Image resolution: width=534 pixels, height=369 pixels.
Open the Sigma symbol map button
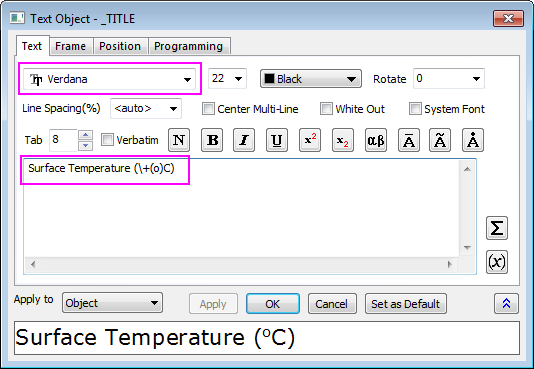click(x=497, y=228)
